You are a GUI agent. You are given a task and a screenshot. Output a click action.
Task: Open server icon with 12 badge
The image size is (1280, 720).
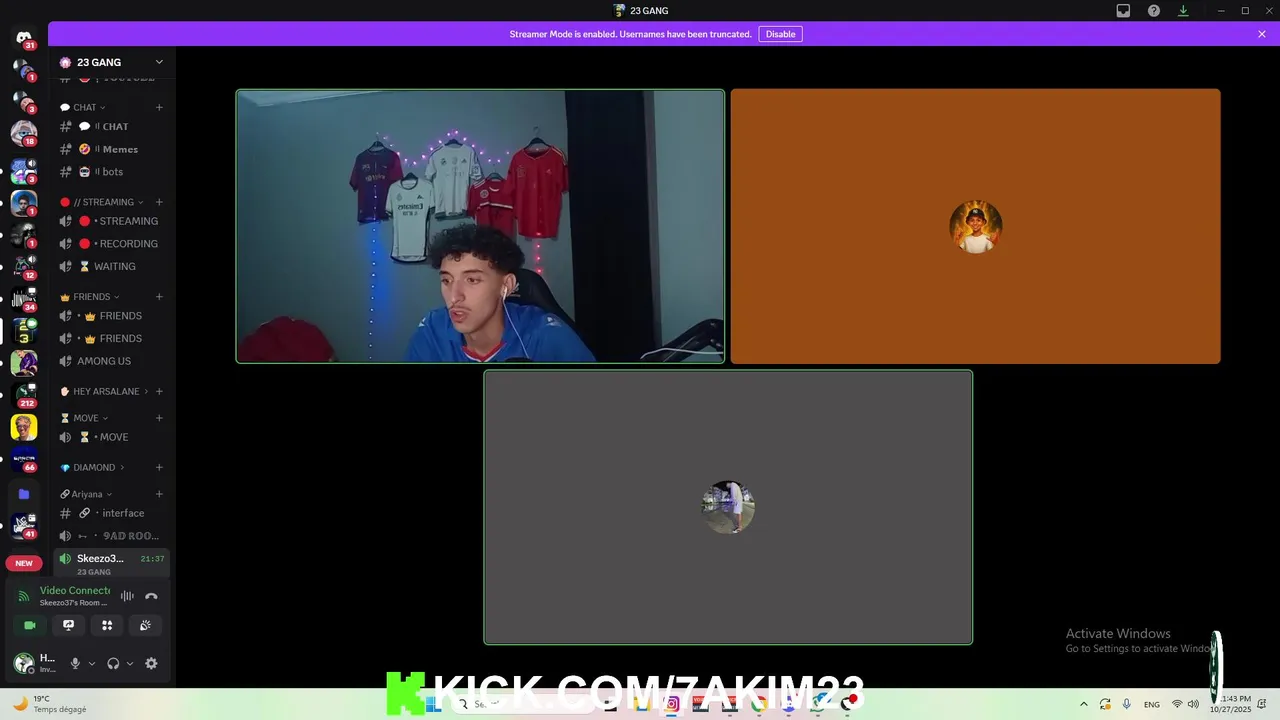tap(24, 267)
